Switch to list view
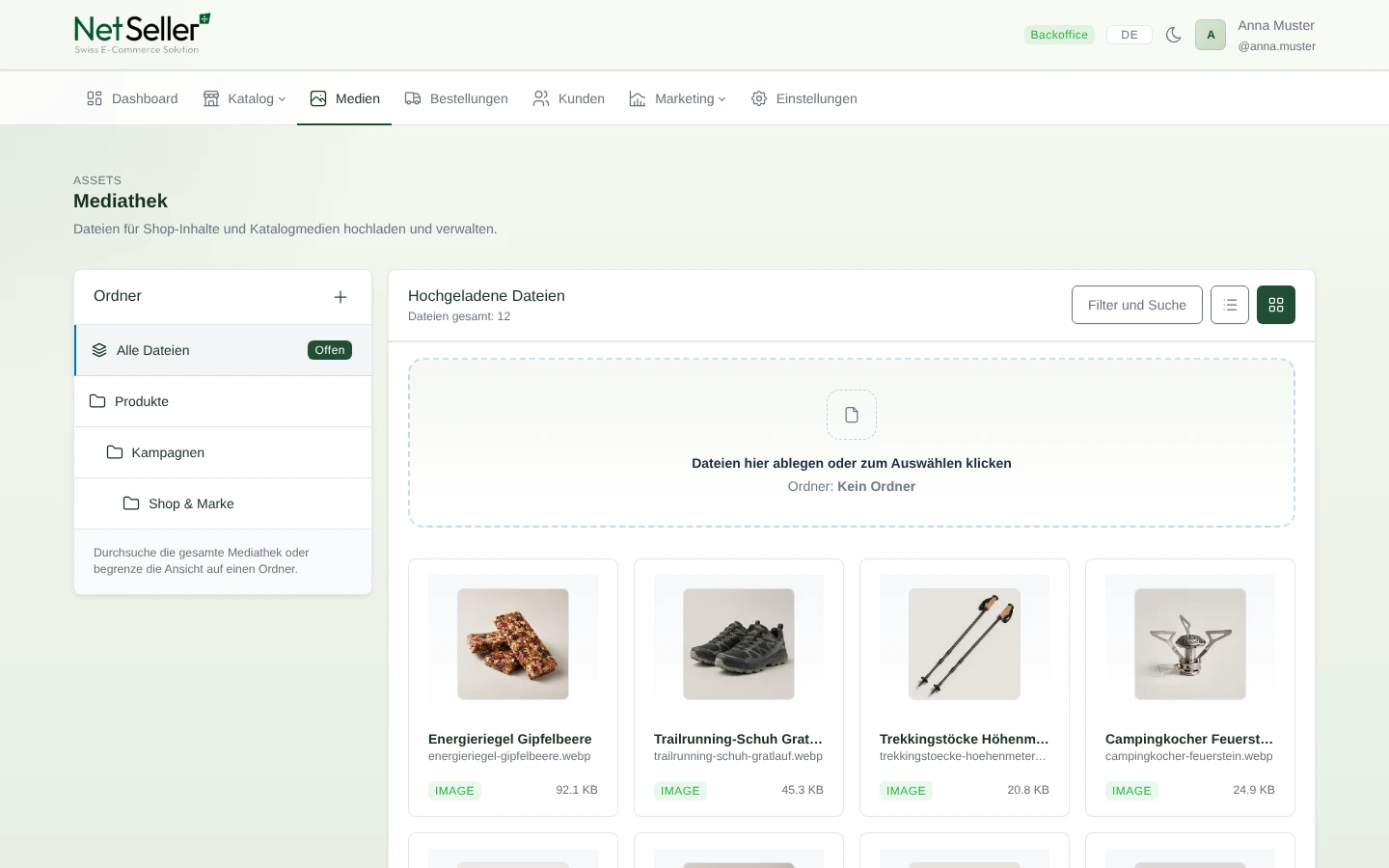The height and width of the screenshot is (868, 1389). click(x=1230, y=305)
